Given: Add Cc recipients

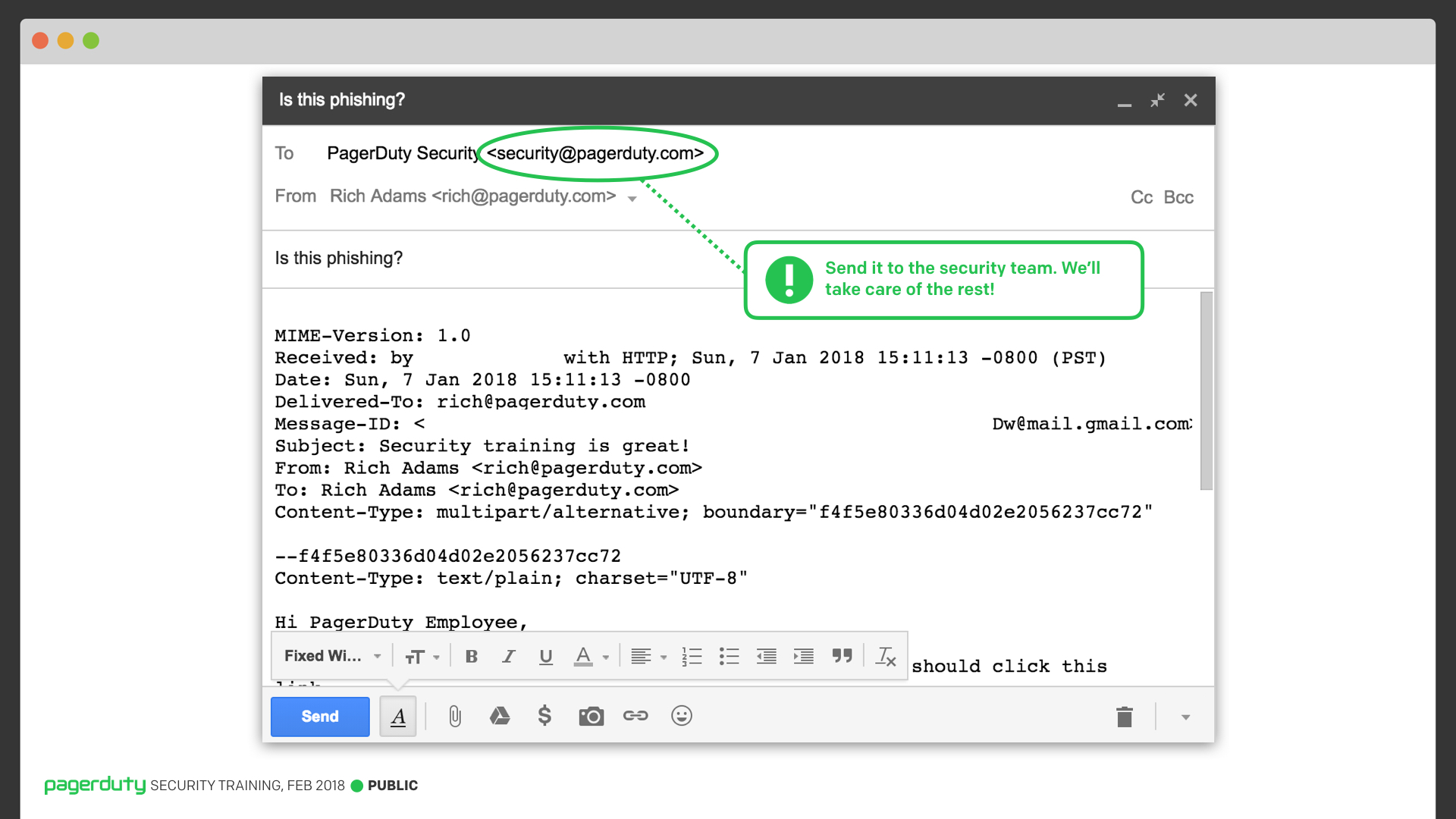Looking at the screenshot, I should pos(1141,198).
